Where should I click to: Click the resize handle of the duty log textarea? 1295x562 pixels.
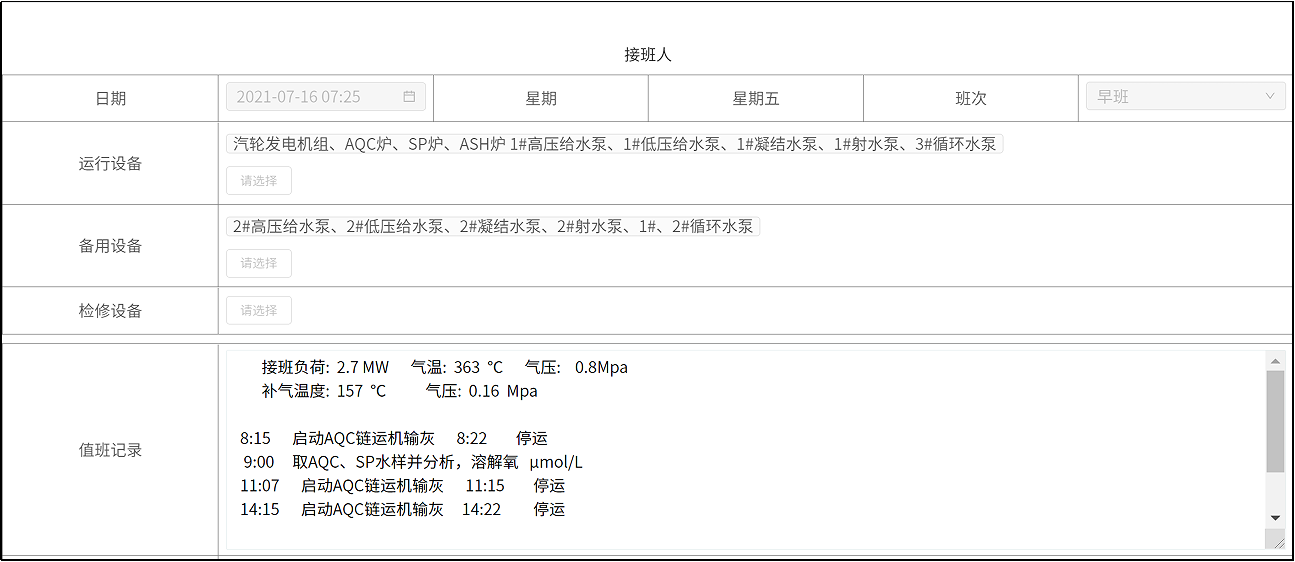(x=1278, y=542)
